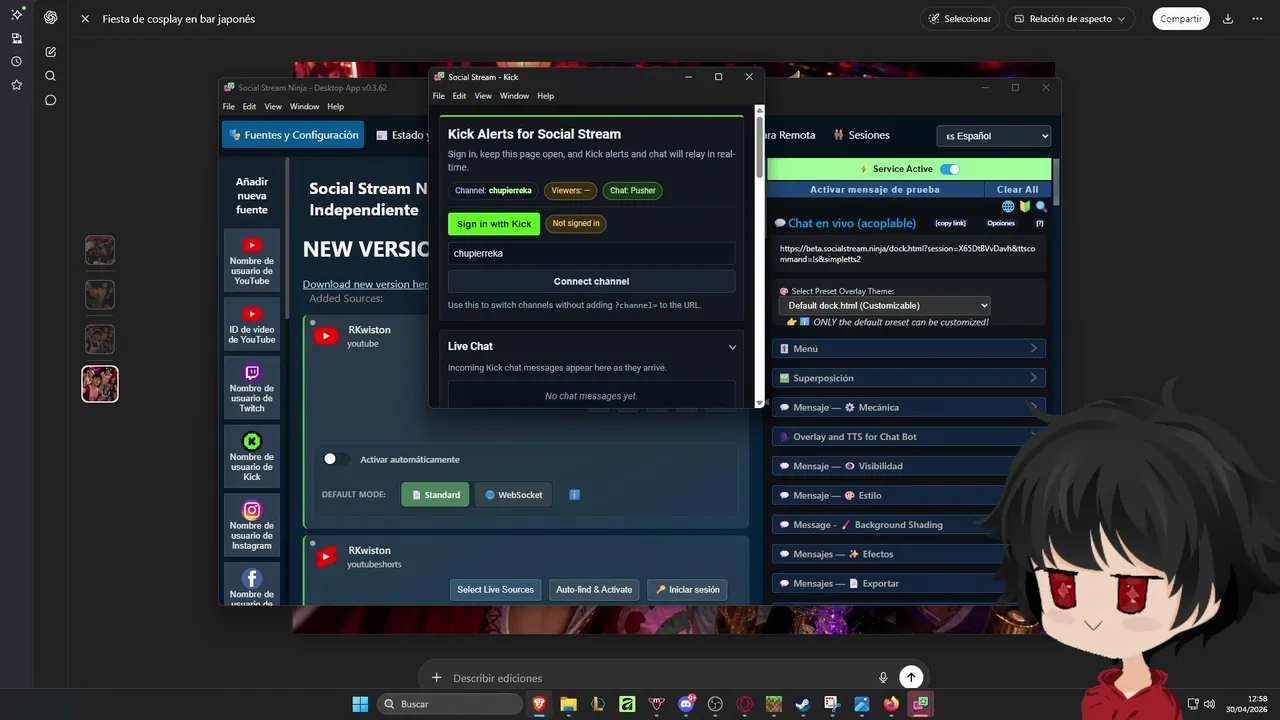Image resolution: width=1280 pixels, height=720 pixels.
Task: Toggle Activar automáticamente switch
Action: point(337,459)
